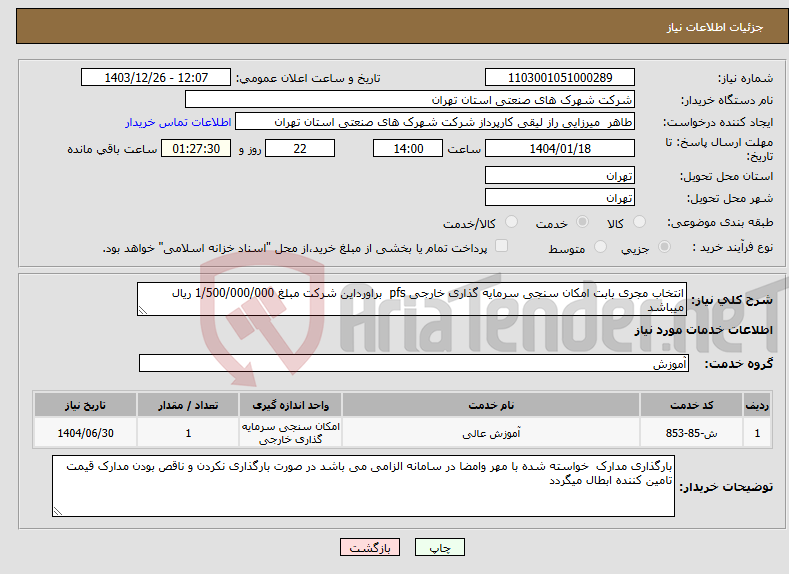The width and height of the screenshot is (789, 574).
Task: Click quantity cell showing 1
Action: point(188,433)
